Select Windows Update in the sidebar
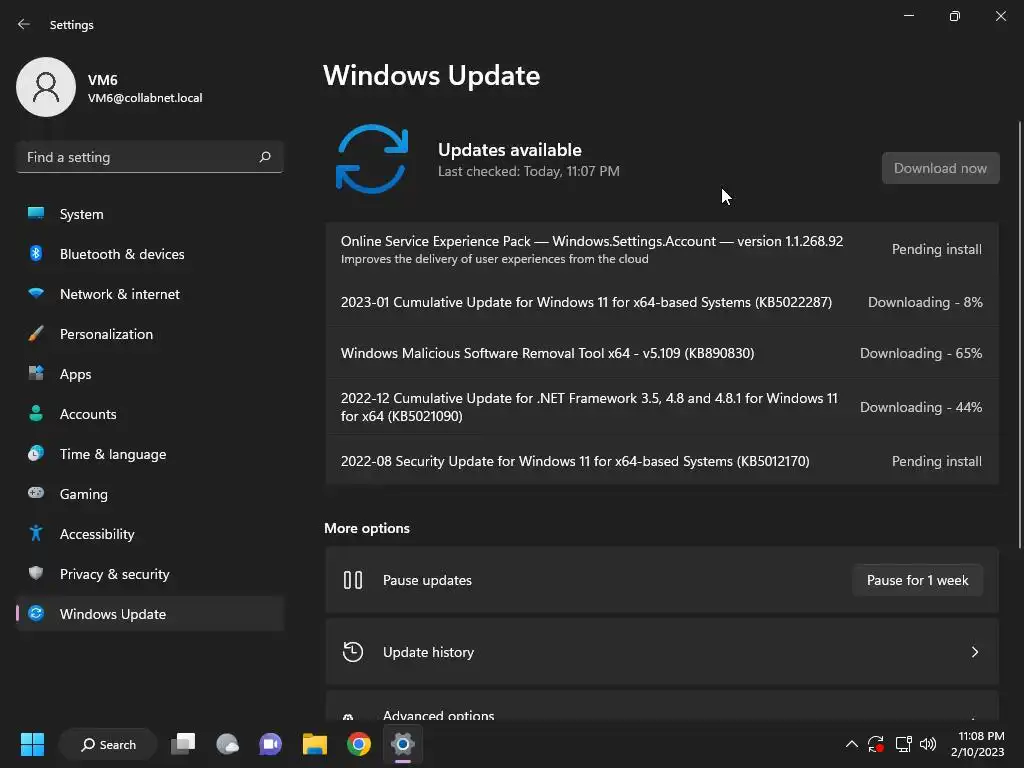Image resolution: width=1024 pixels, height=768 pixels. tap(150, 614)
